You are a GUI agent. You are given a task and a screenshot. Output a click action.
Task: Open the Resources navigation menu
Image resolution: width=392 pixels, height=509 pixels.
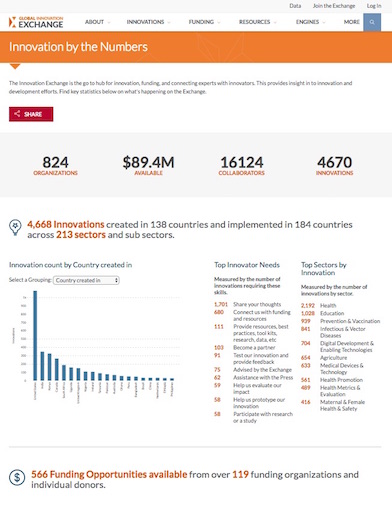point(257,22)
